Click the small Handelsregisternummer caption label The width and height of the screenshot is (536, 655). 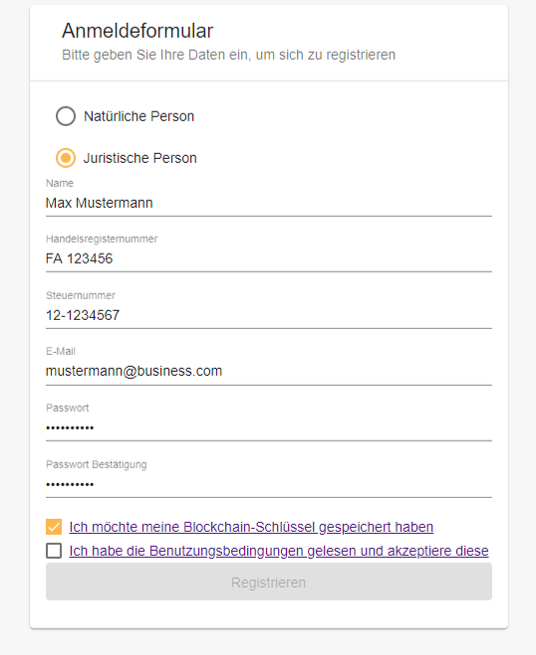coord(102,239)
